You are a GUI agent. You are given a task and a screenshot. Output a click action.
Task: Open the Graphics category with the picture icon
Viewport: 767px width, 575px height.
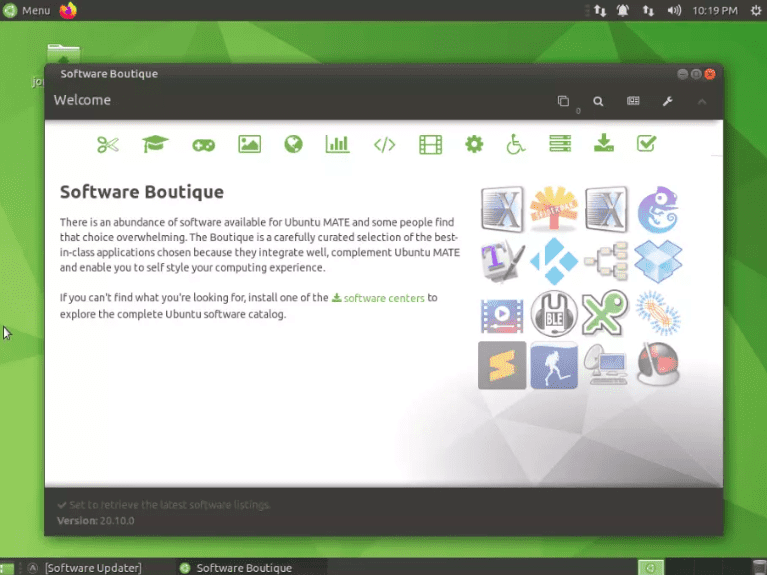tap(249, 144)
